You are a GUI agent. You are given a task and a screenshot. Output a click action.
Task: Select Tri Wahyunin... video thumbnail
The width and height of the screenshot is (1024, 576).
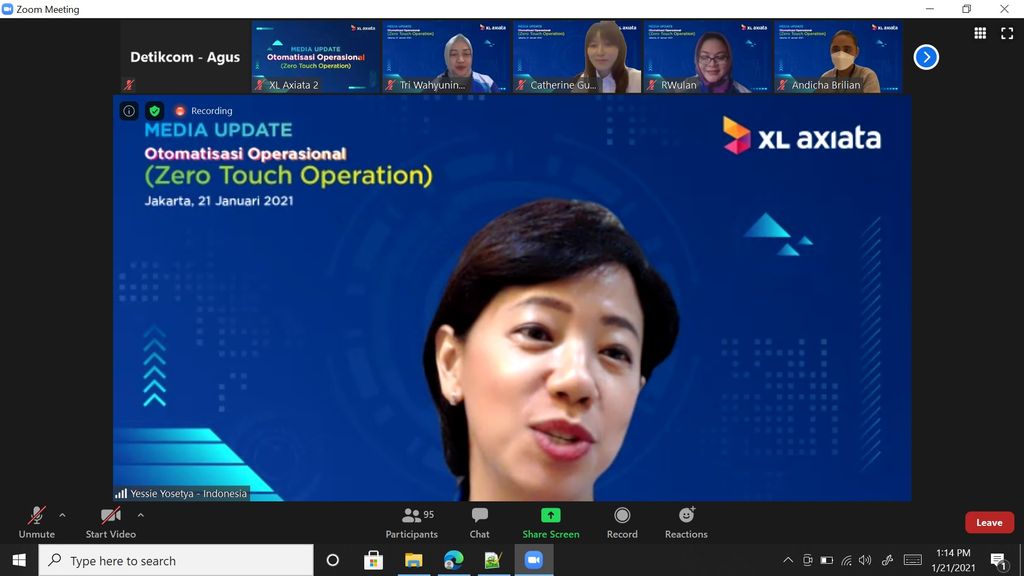446,57
